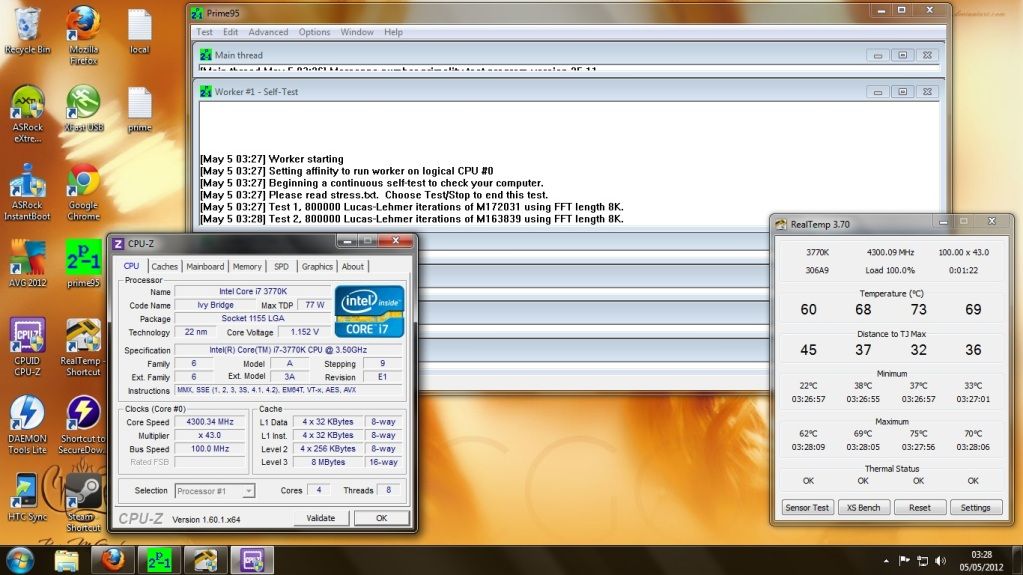Viewport: 1023px width, 575px height.
Task: Click the Windows Start orb
Action: coord(20,561)
